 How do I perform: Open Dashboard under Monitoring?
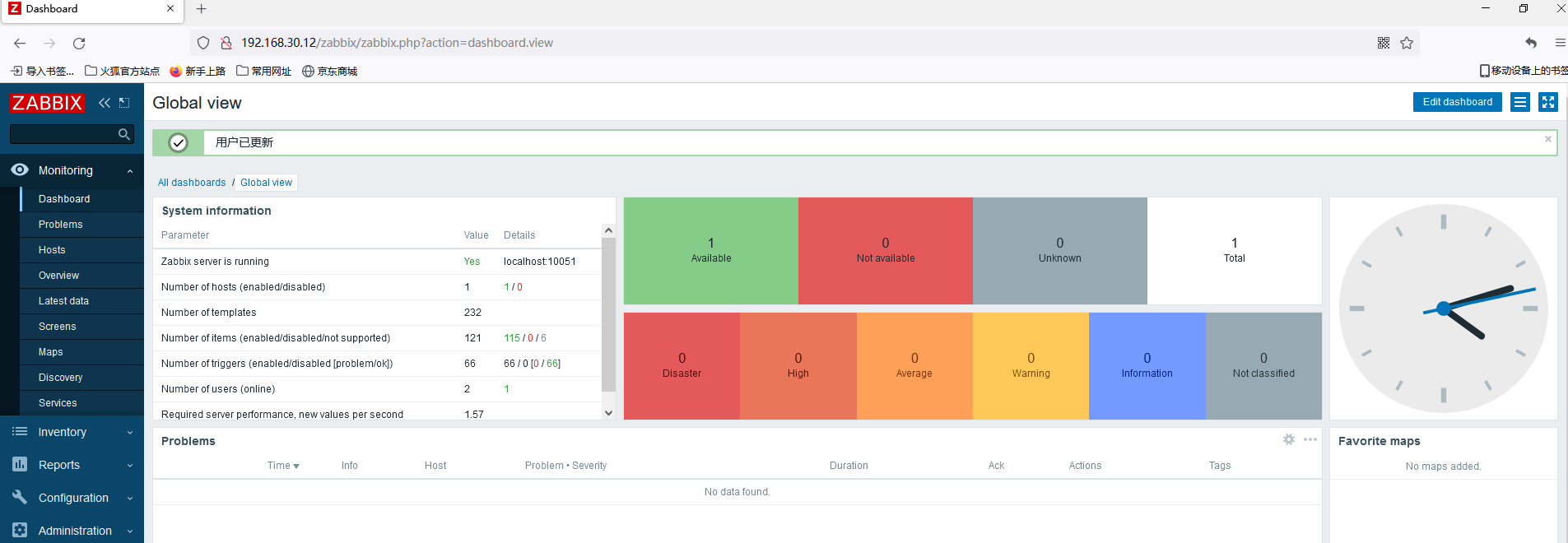point(81,199)
